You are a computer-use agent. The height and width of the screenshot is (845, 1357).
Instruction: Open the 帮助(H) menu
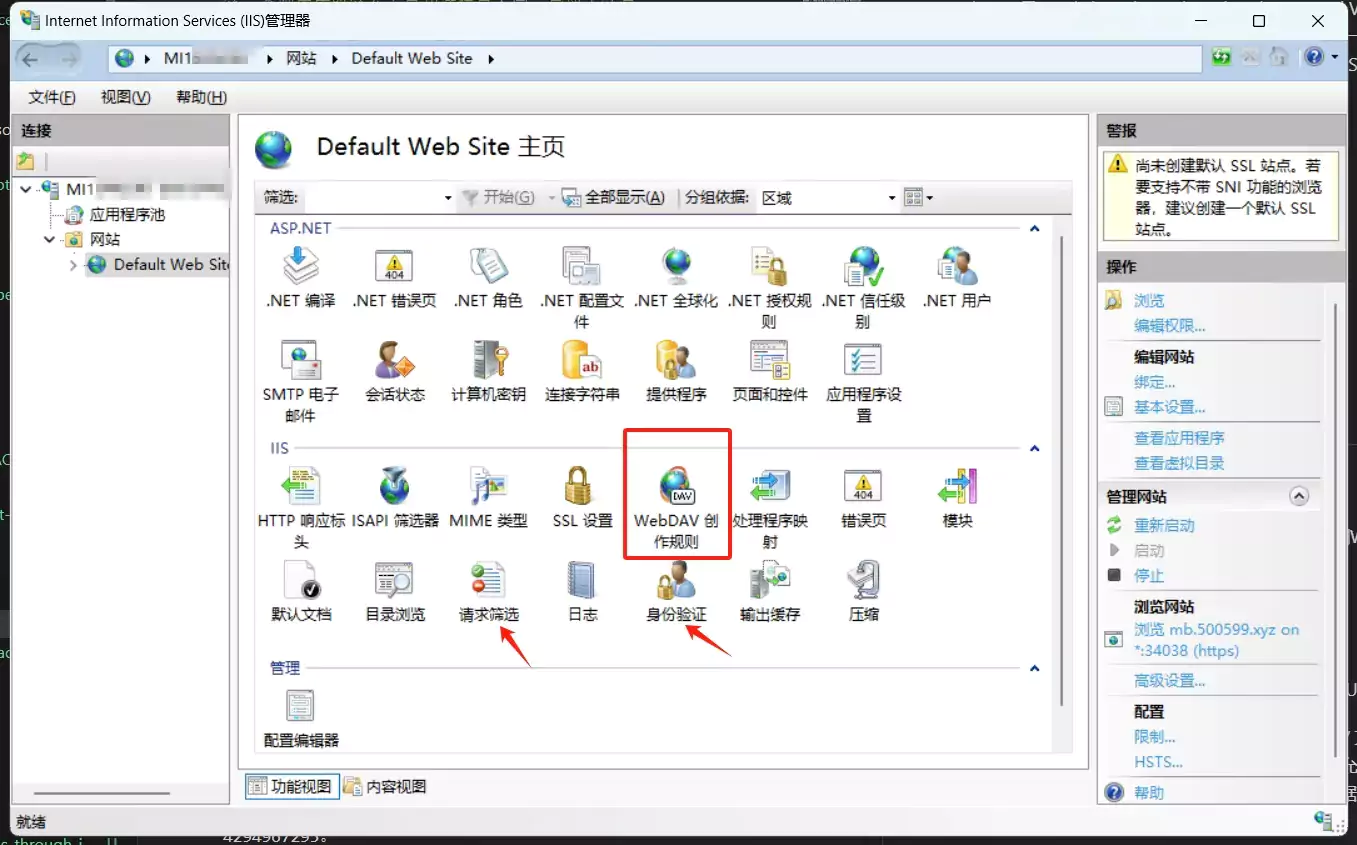click(x=201, y=97)
